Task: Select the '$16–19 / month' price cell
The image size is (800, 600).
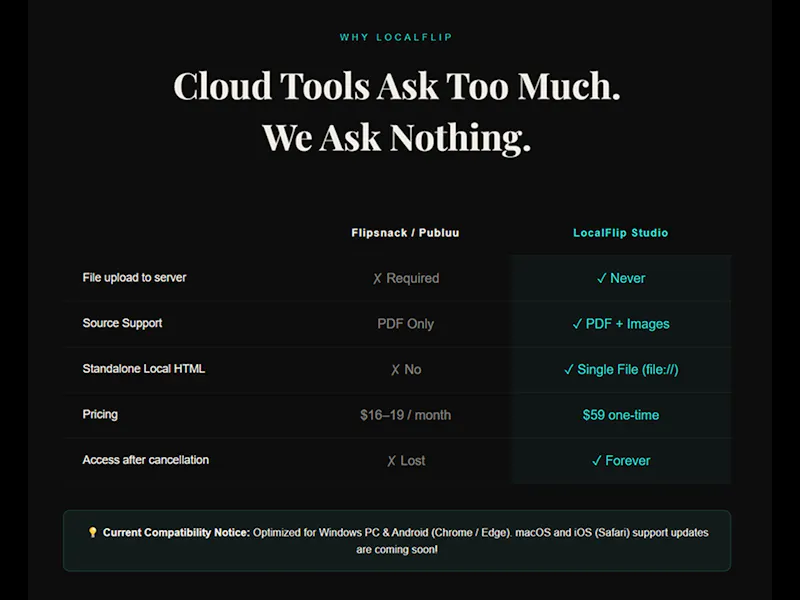Action: (406, 415)
